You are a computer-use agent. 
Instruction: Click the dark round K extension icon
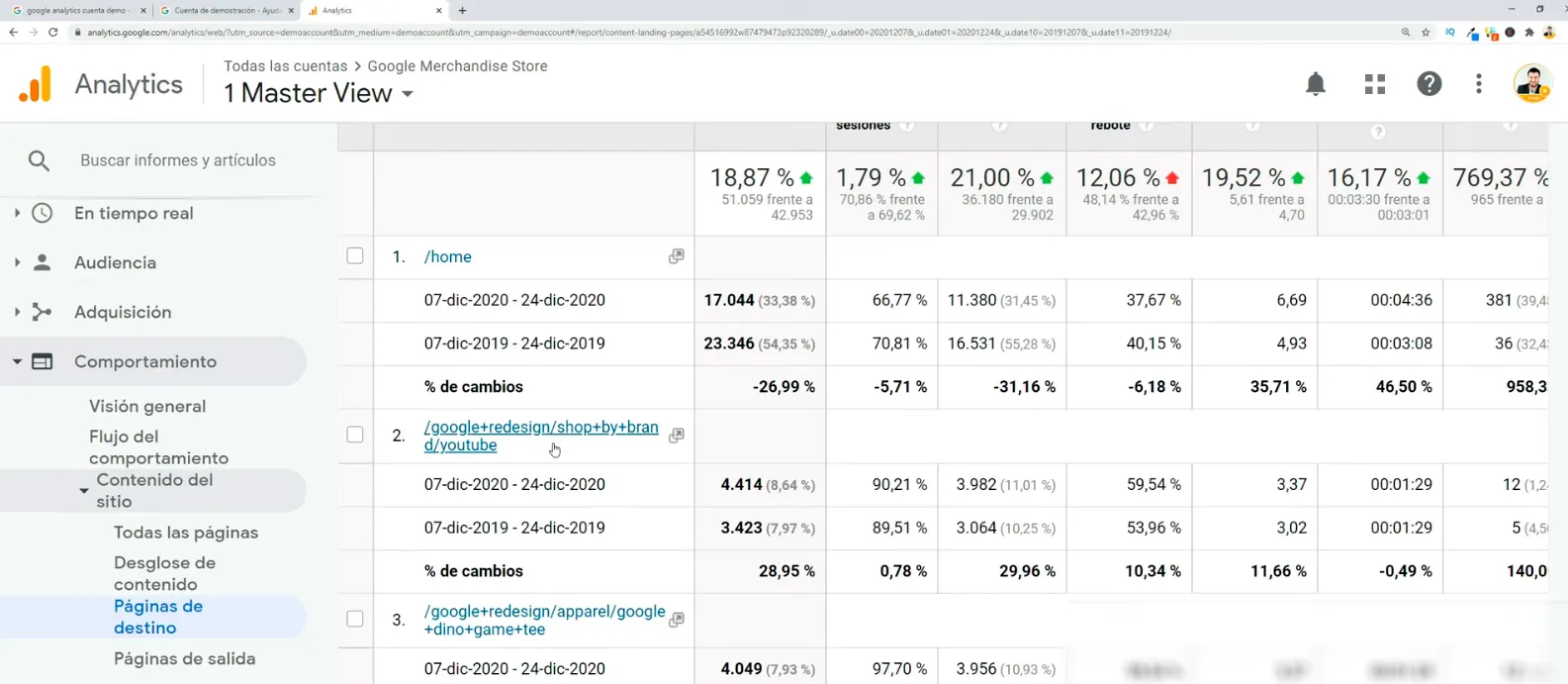pos(1510,32)
